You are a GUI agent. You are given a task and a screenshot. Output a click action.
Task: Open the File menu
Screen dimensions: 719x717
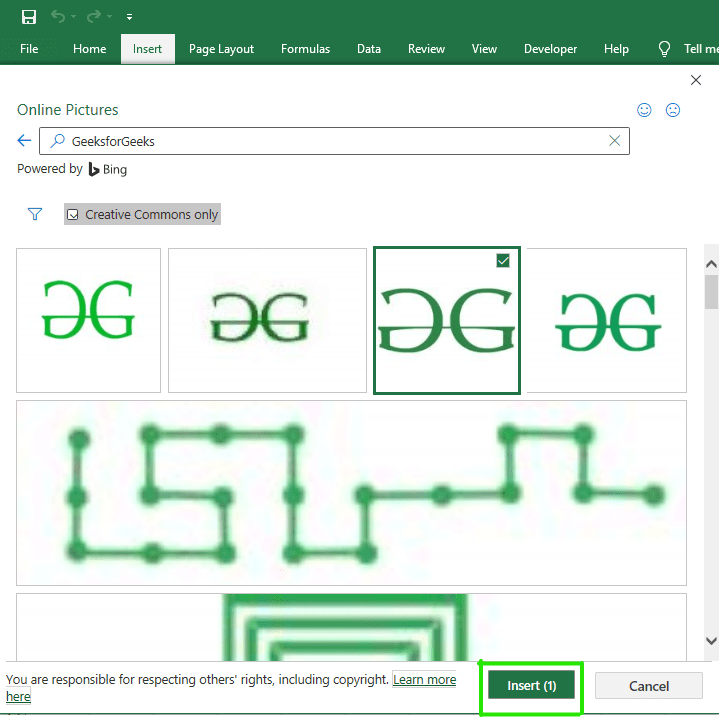pos(29,49)
